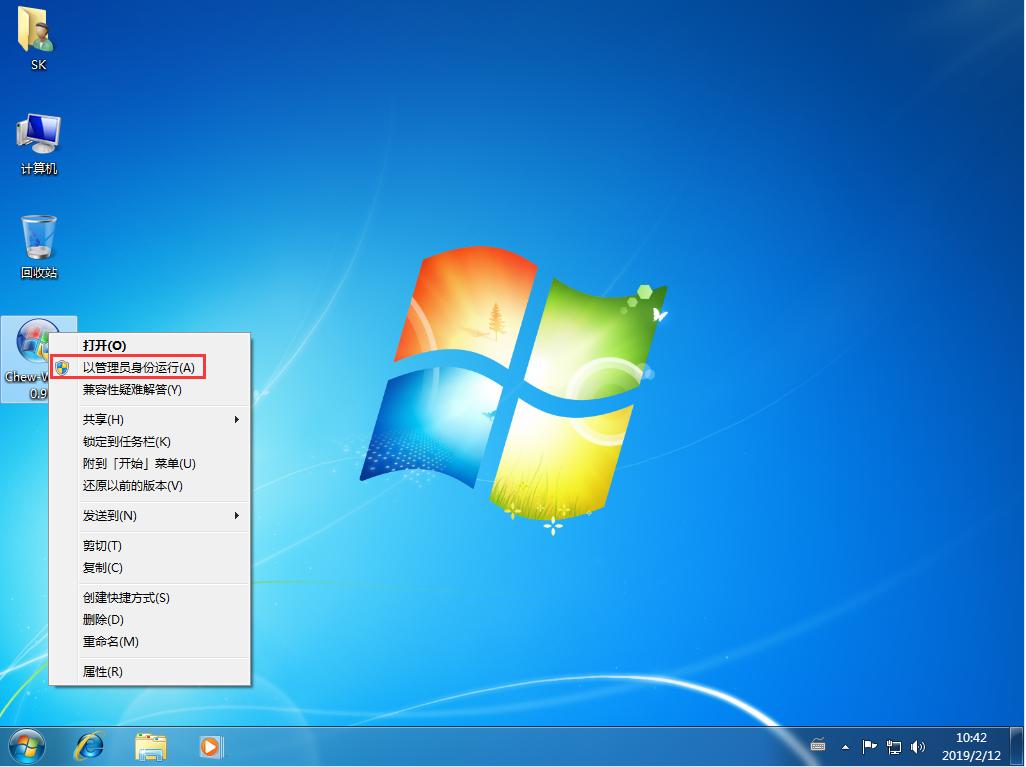Click the network icon in the system tray
The width and height of the screenshot is (1026, 767).
pos(893,748)
